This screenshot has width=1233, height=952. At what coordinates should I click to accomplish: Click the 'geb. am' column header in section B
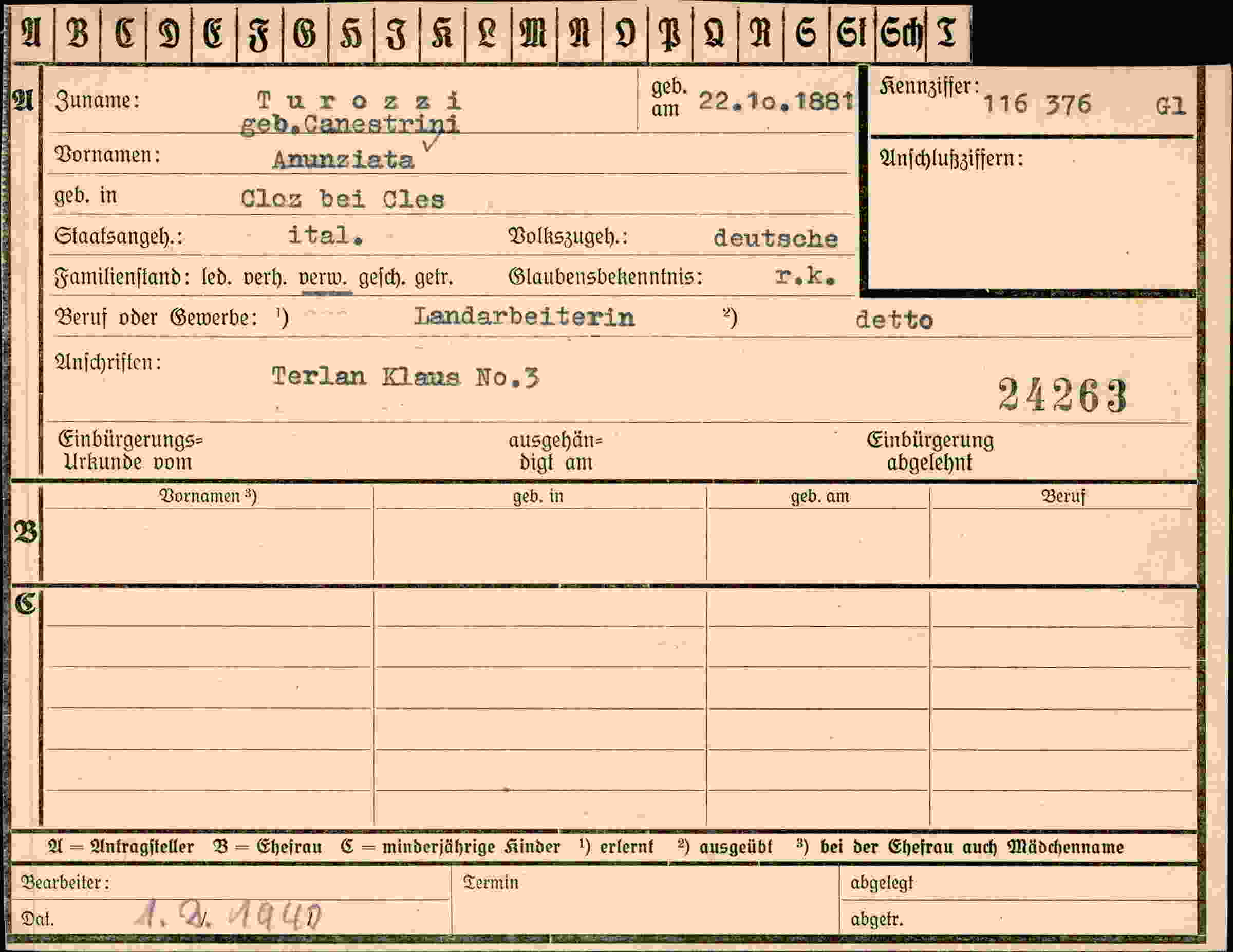click(x=820, y=496)
